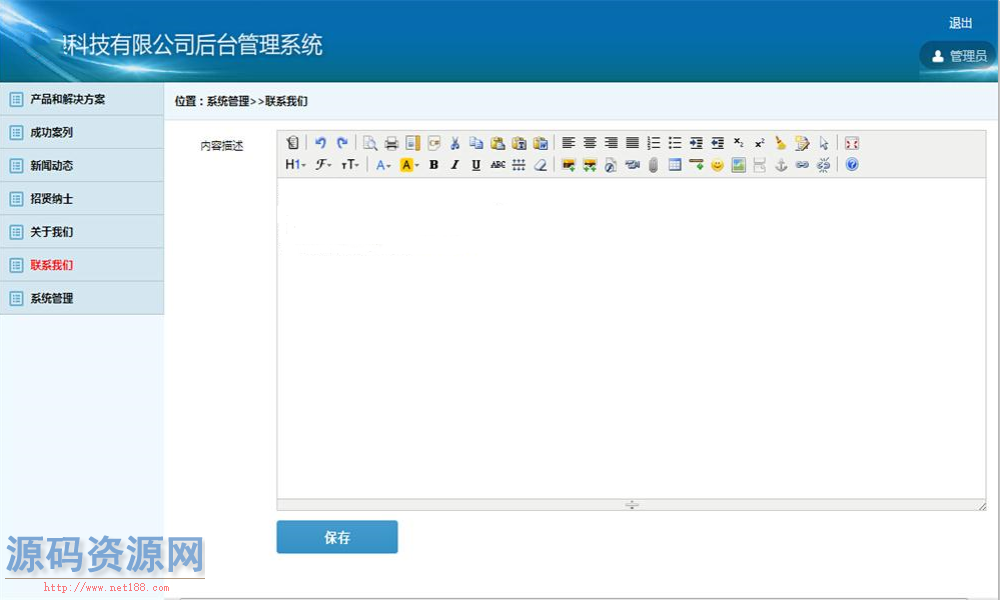Toggle fullscreen editor mode
This screenshot has width=1000, height=600.
851,143
